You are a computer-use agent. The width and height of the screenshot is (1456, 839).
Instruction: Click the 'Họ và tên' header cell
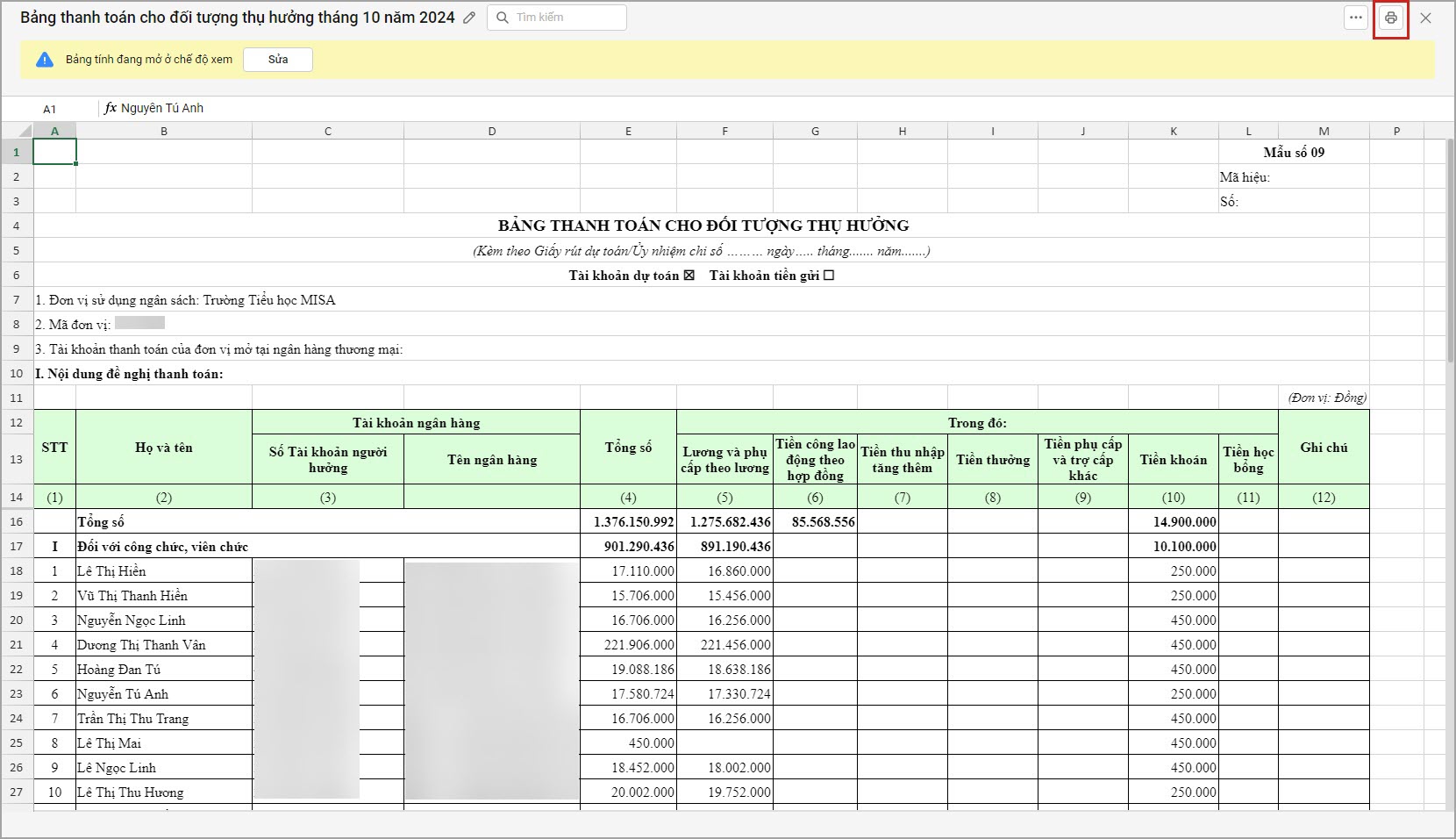click(x=164, y=447)
